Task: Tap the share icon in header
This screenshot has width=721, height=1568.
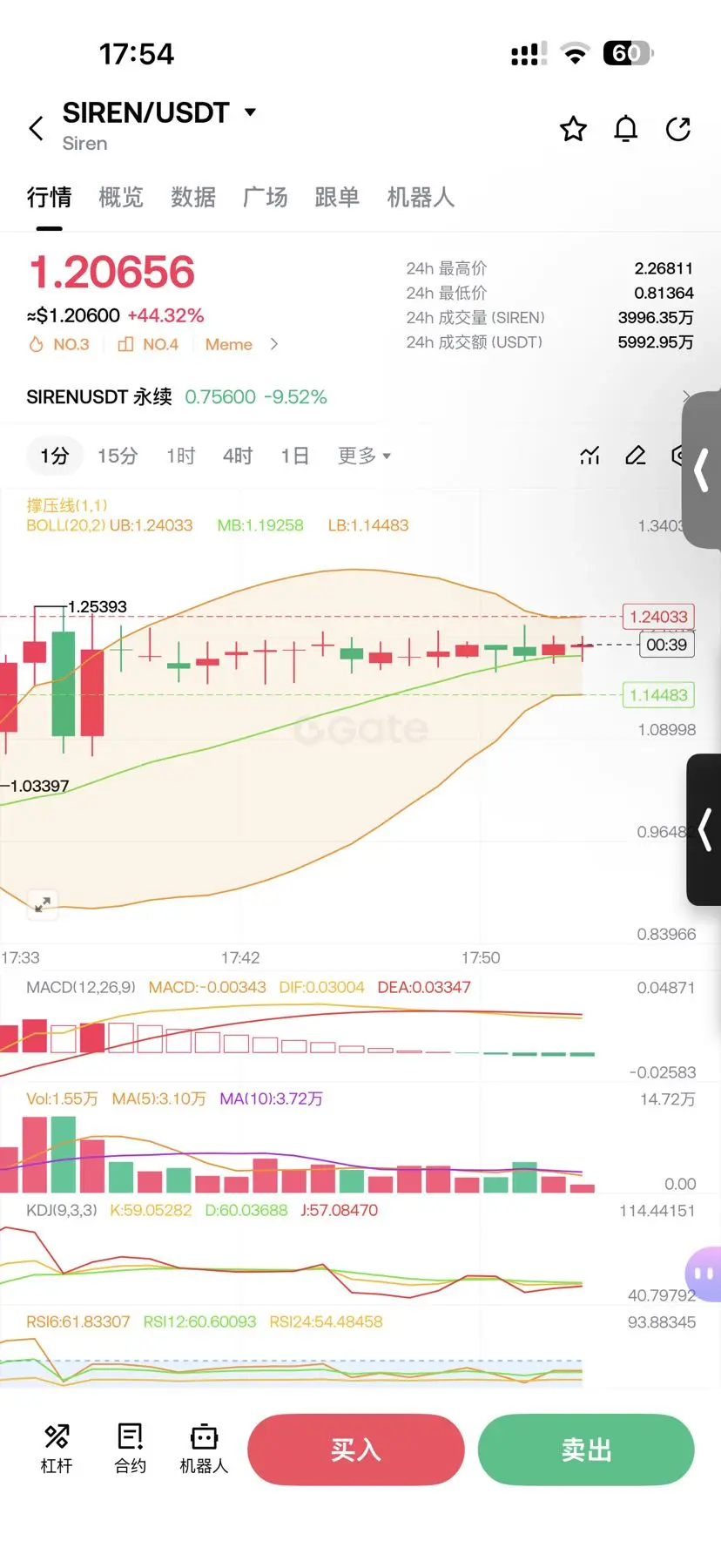Action: pyautogui.click(x=678, y=129)
